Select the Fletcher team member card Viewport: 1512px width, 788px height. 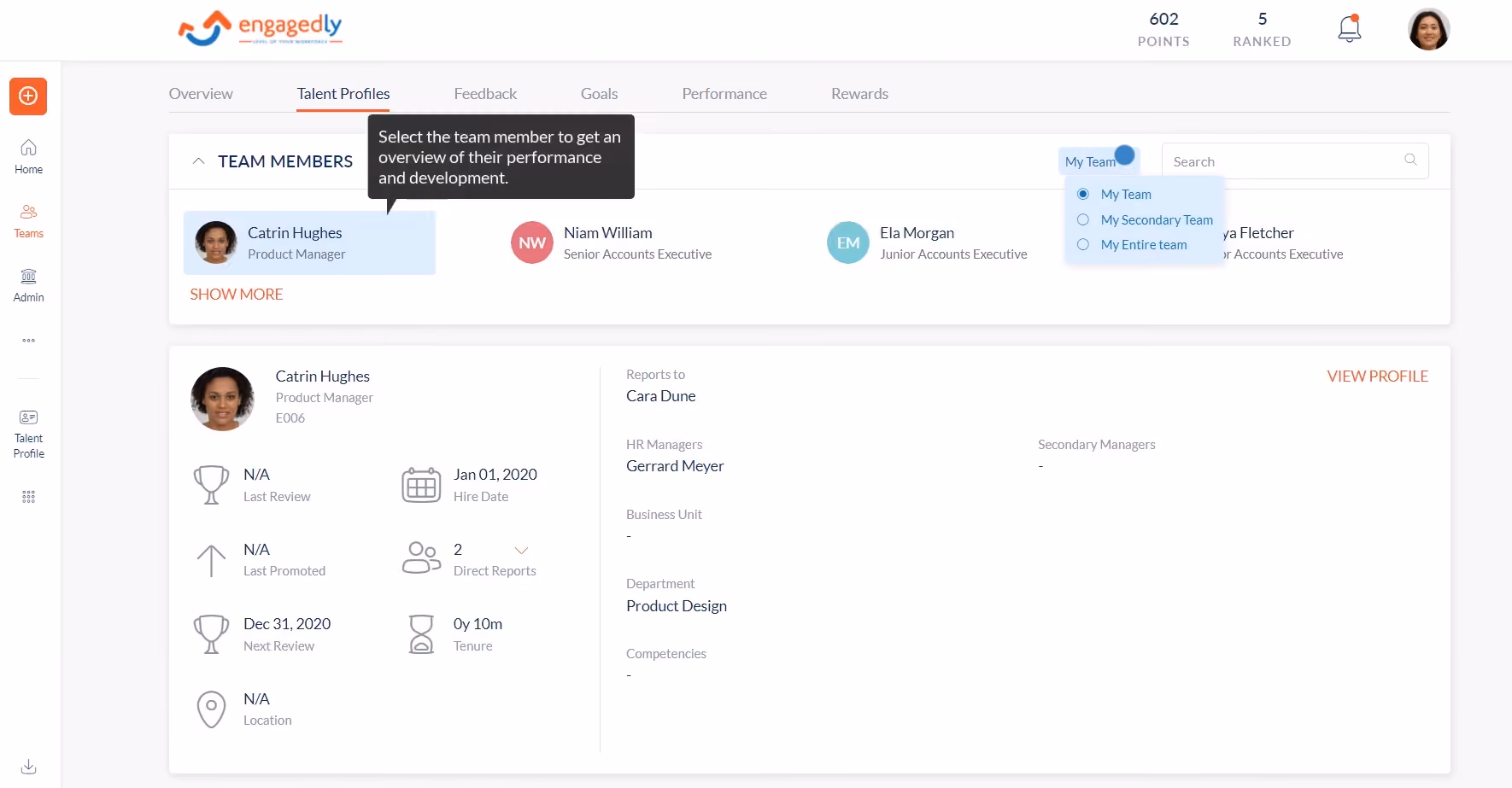click(1281, 242)
